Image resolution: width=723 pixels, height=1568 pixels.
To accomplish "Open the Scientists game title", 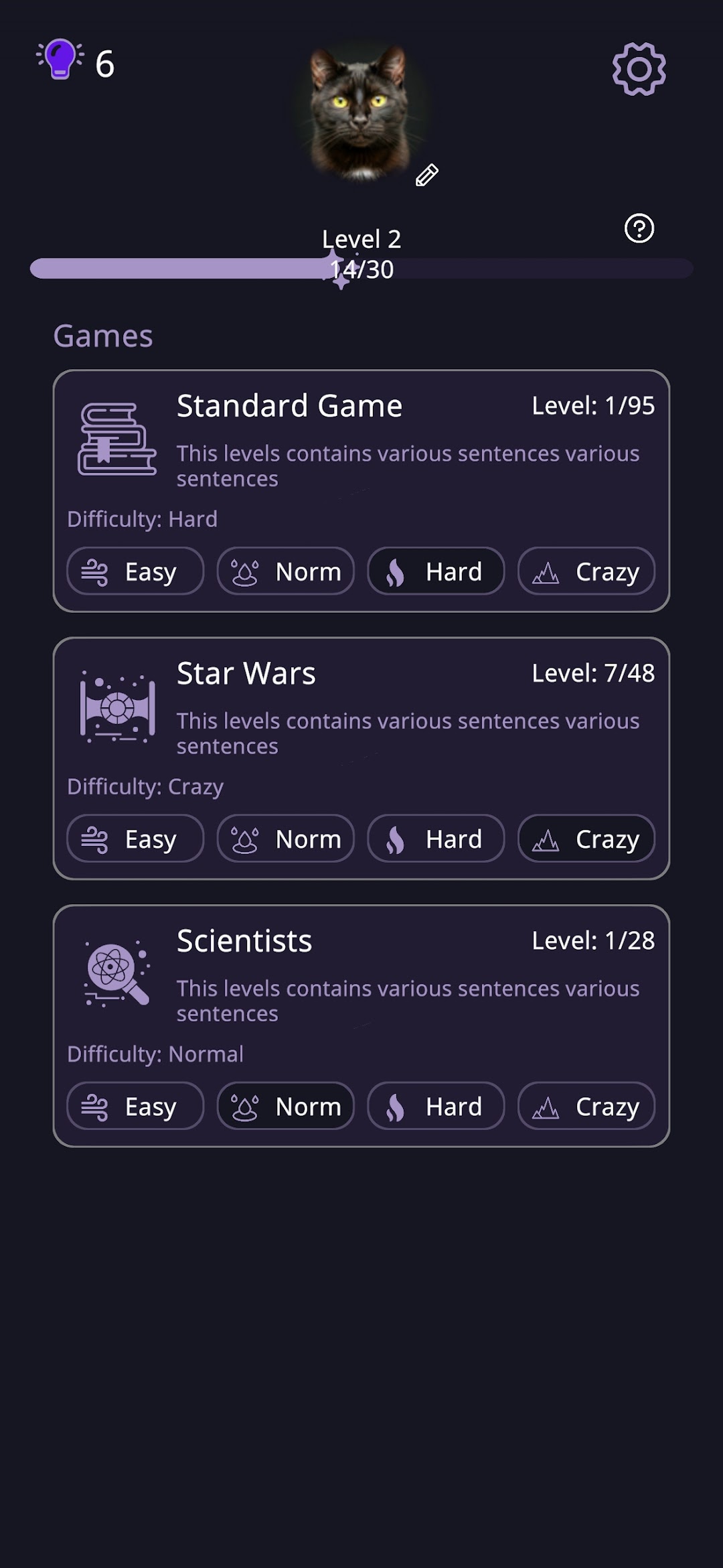I will [244, 941].
